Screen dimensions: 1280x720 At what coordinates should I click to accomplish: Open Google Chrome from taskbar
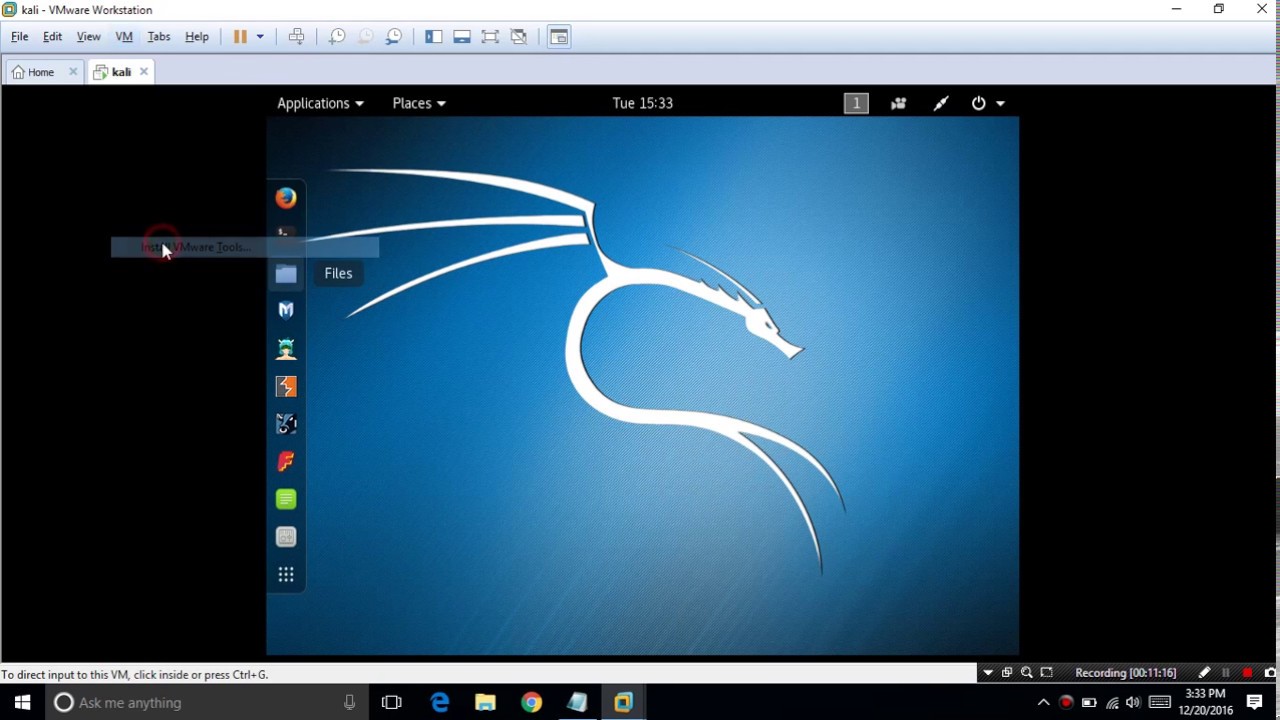pyautogui.click(x=531, y=703)
